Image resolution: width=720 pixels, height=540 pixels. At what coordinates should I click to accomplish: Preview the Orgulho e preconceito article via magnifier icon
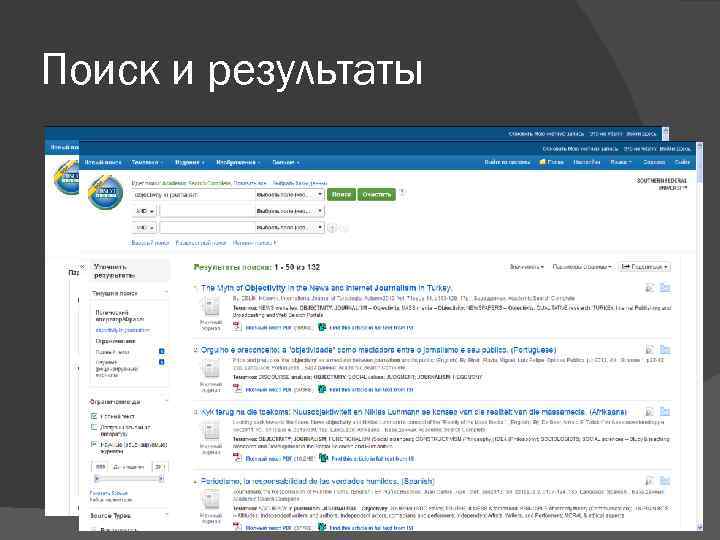tap(649, 350)
